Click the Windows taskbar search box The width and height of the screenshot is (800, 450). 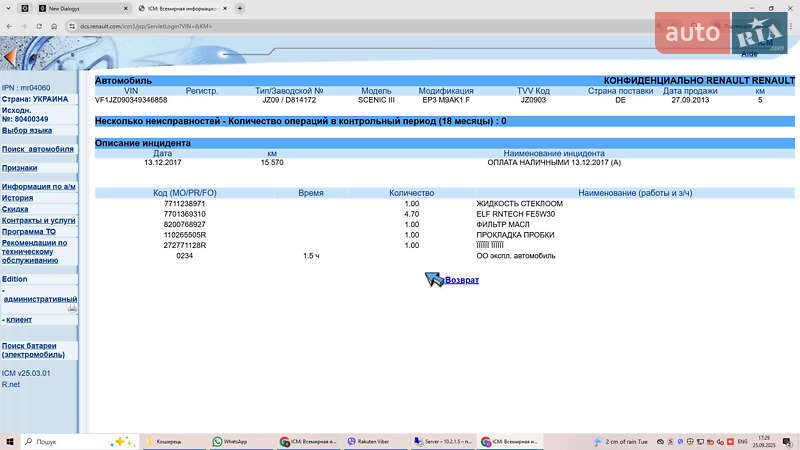pyautogui.click(x=65, y=441)
